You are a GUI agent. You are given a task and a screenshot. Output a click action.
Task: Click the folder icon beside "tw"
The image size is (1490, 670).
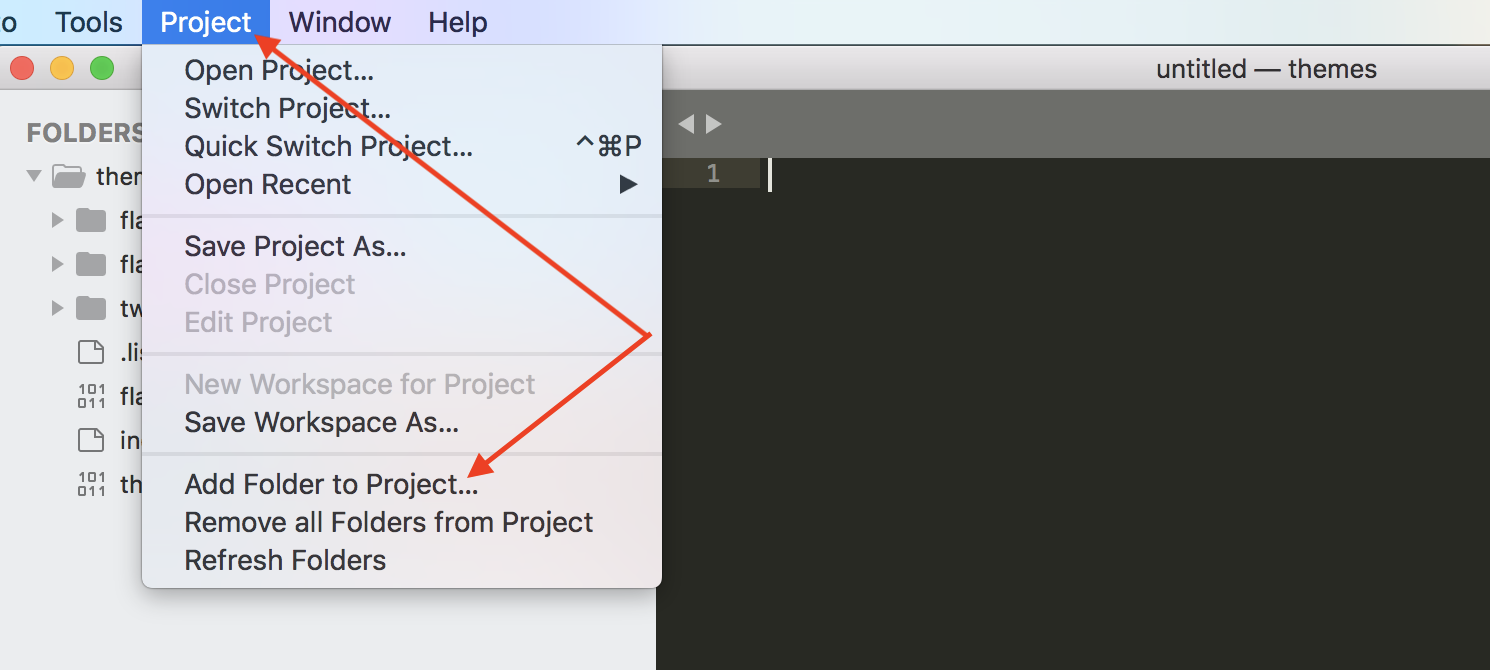coord(91,308)
